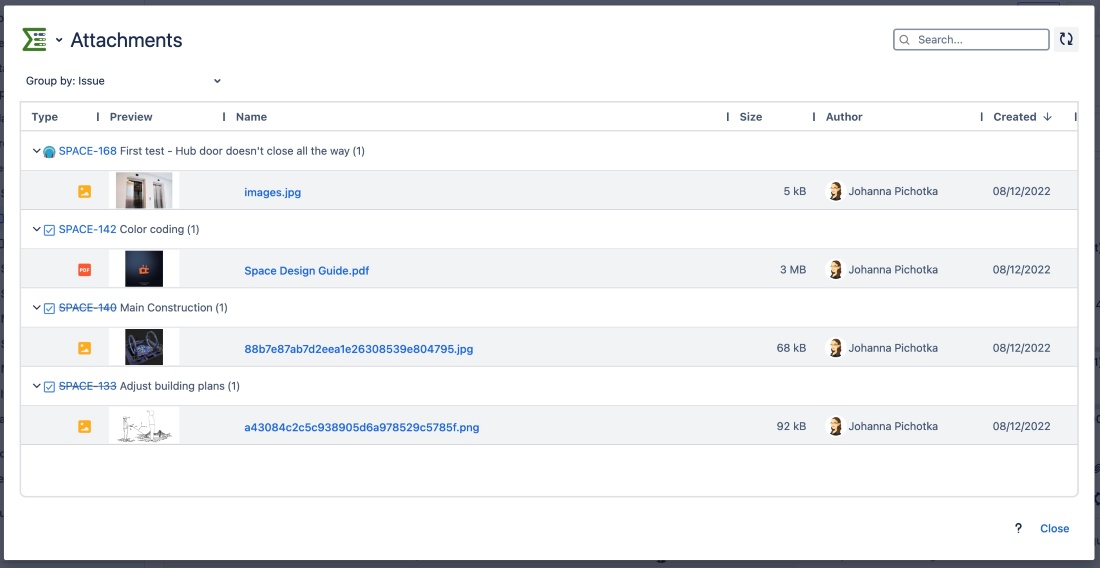Collapse the SPACE-142 group chevron

coord(36,229)
